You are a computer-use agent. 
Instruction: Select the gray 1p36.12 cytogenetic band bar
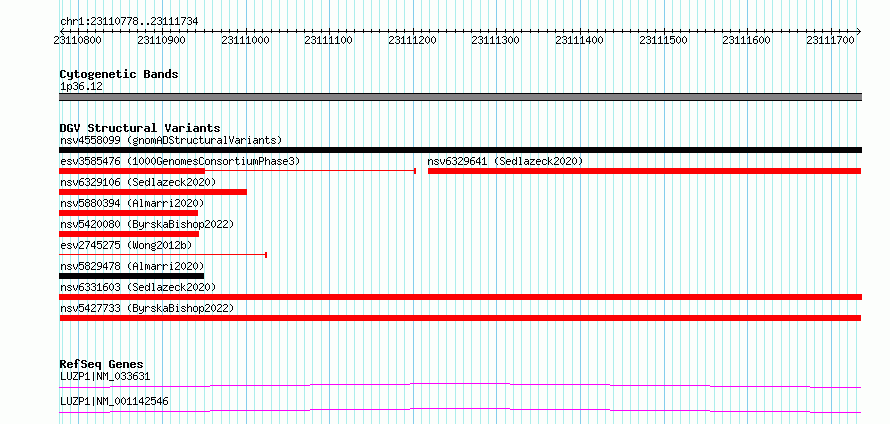tap(460, 97)
